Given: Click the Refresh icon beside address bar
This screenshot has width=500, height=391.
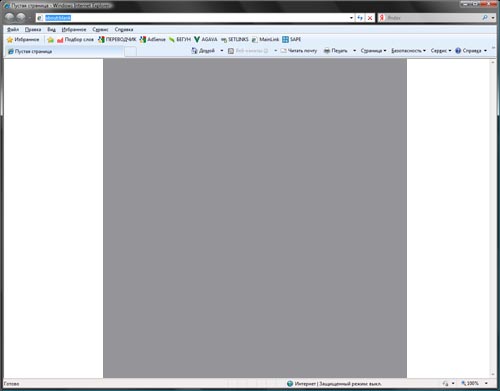Looking at the screenshot, I should (360, 18).
